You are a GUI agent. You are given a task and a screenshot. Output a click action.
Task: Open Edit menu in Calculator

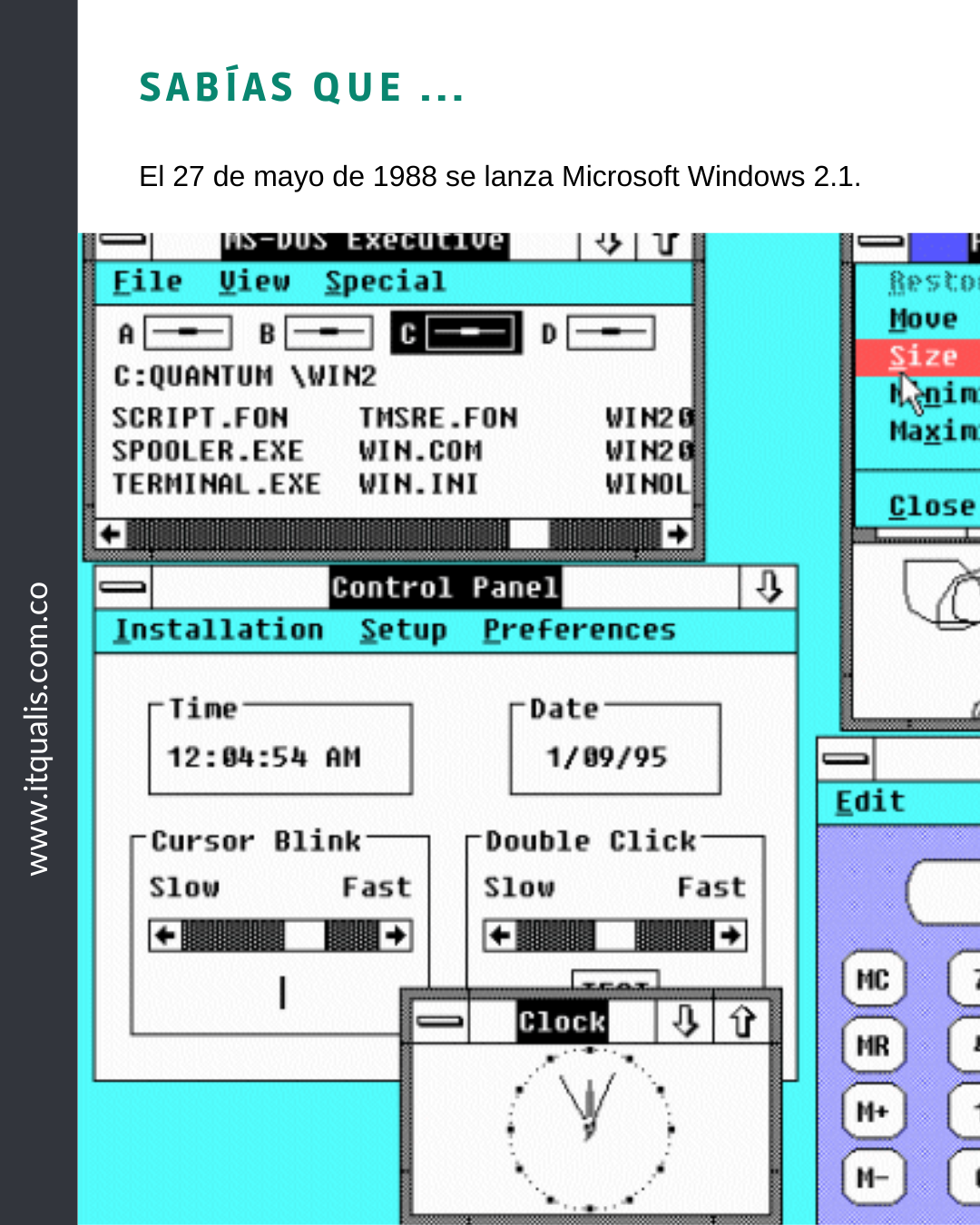point(870,802)
